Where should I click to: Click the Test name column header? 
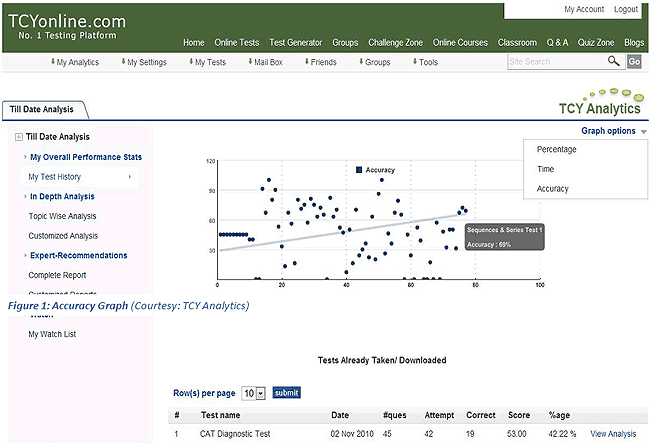[221, 415]
